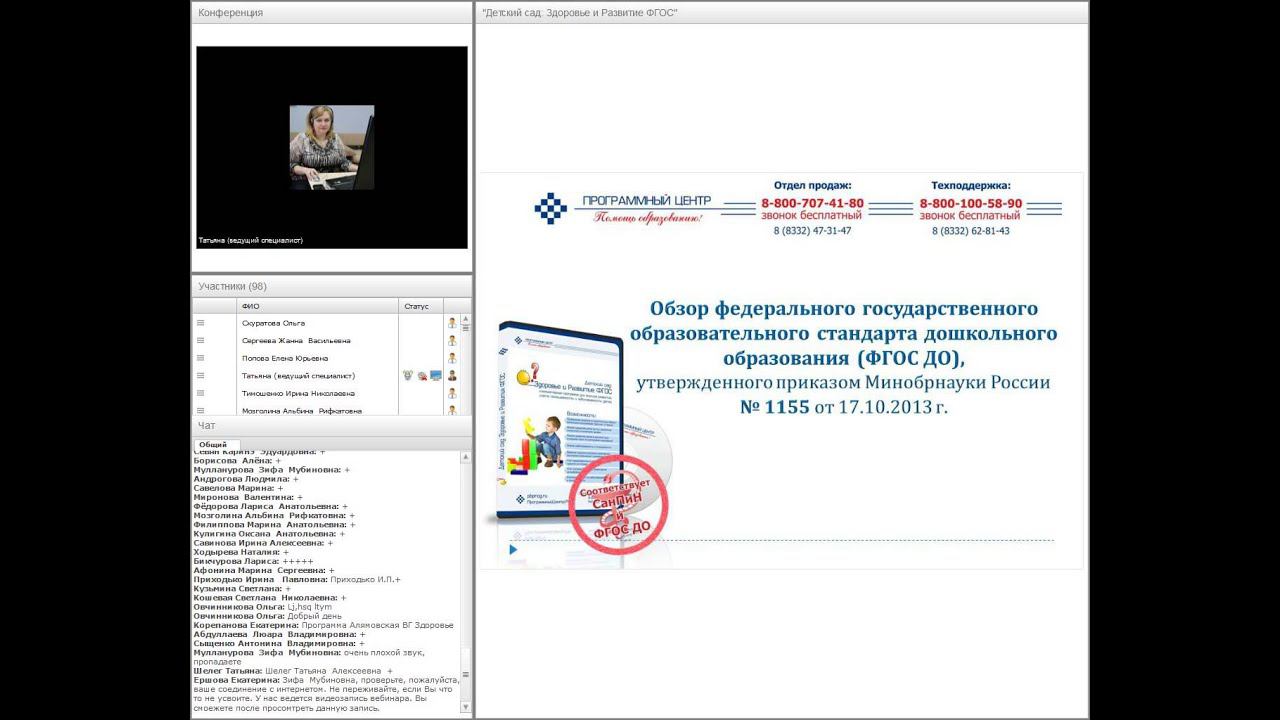The image size is (1280, 720).
Task: Click the phone number 8 (8332) 62-81-43
Action: 970,231
